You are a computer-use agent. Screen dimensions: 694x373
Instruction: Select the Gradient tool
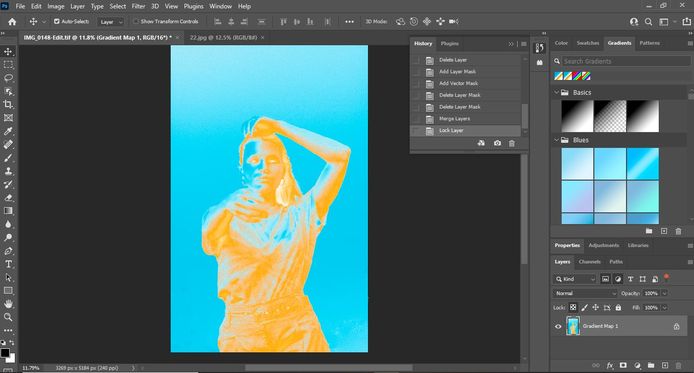(x=8, y=211)
